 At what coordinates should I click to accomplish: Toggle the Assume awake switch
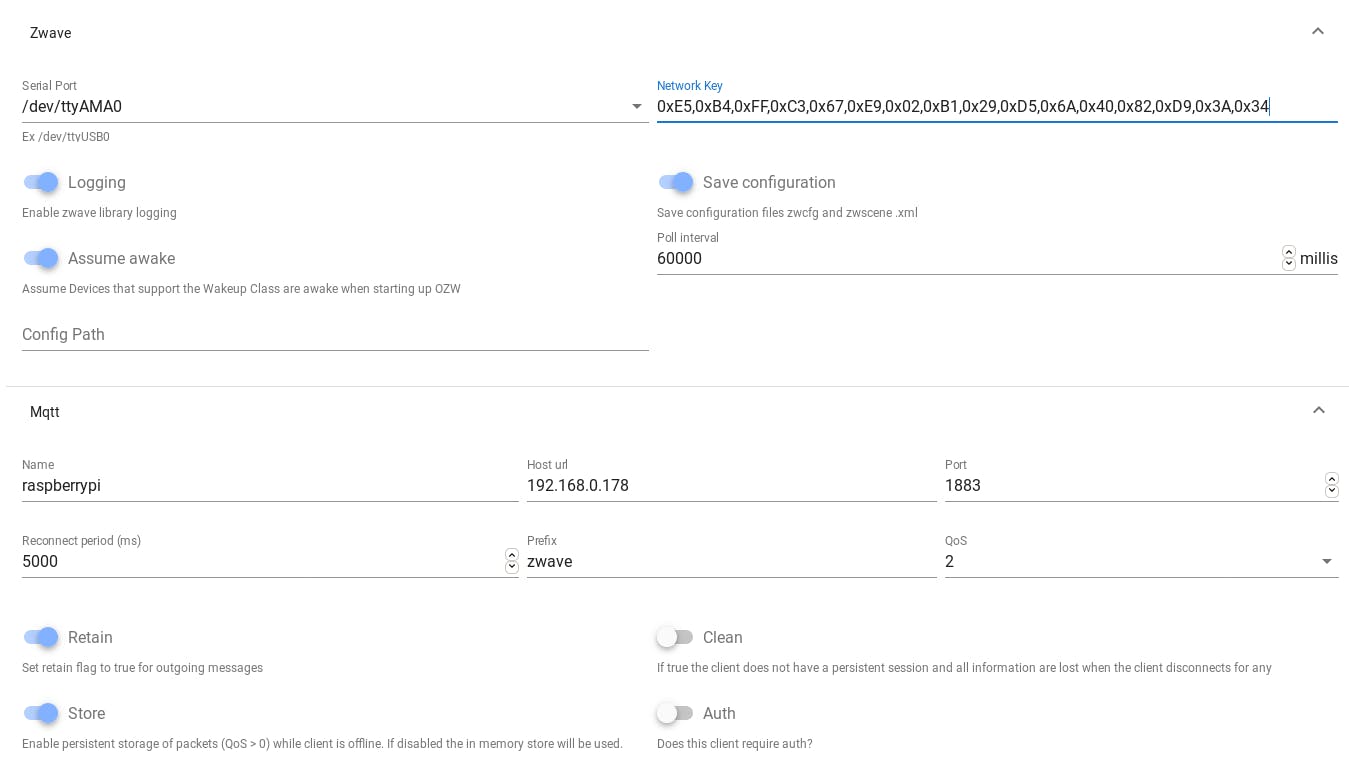(x=41, y=258)
